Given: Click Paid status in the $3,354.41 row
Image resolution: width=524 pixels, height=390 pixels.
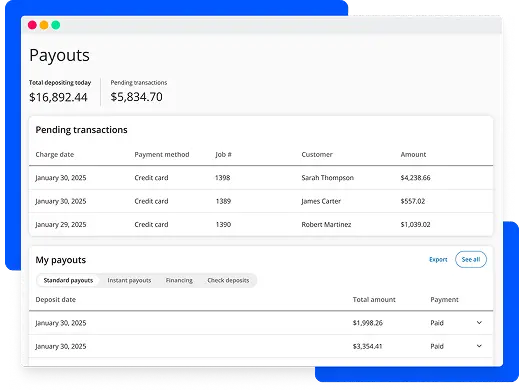Looking at the screenshot, I should (x=437, y=346).
